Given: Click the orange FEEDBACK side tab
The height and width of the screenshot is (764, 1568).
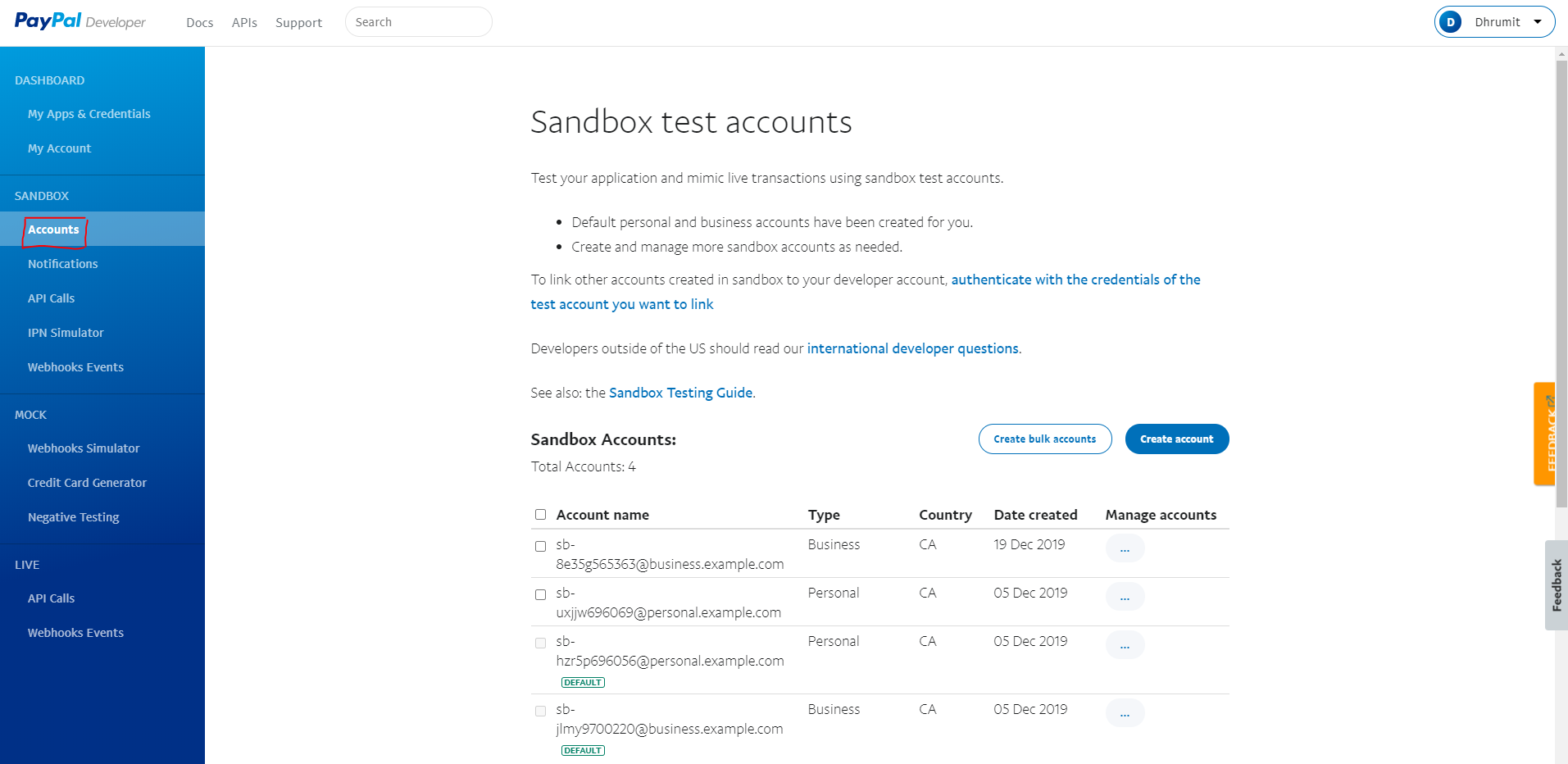Looking at the screenshot, I should coord(1545,434).
